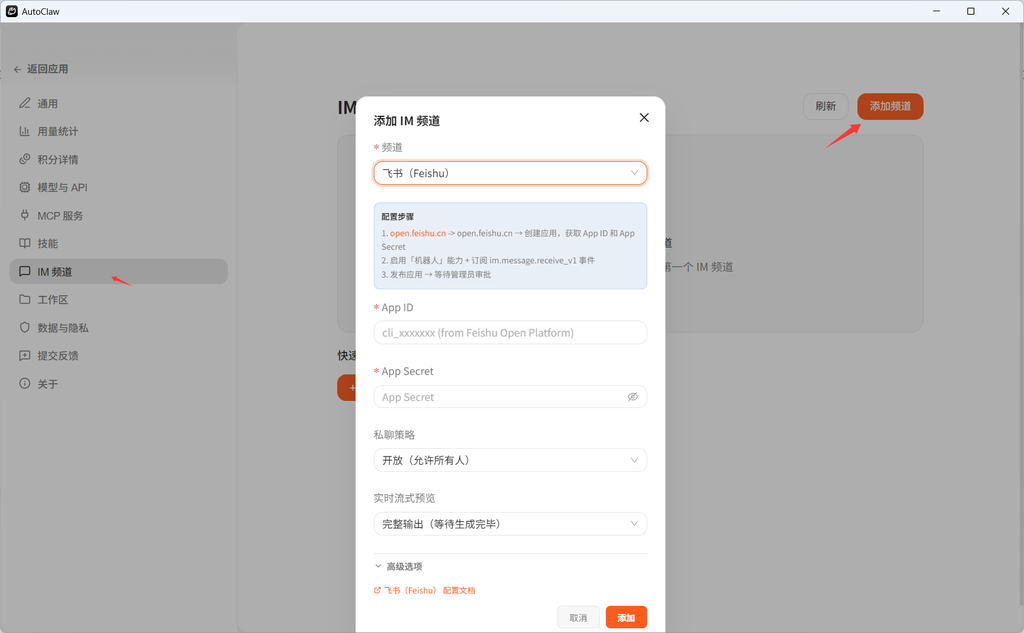The image size is (1024, 633).
Task: Click the 配置步骤 heading text
Action: [x=398, y=217]
